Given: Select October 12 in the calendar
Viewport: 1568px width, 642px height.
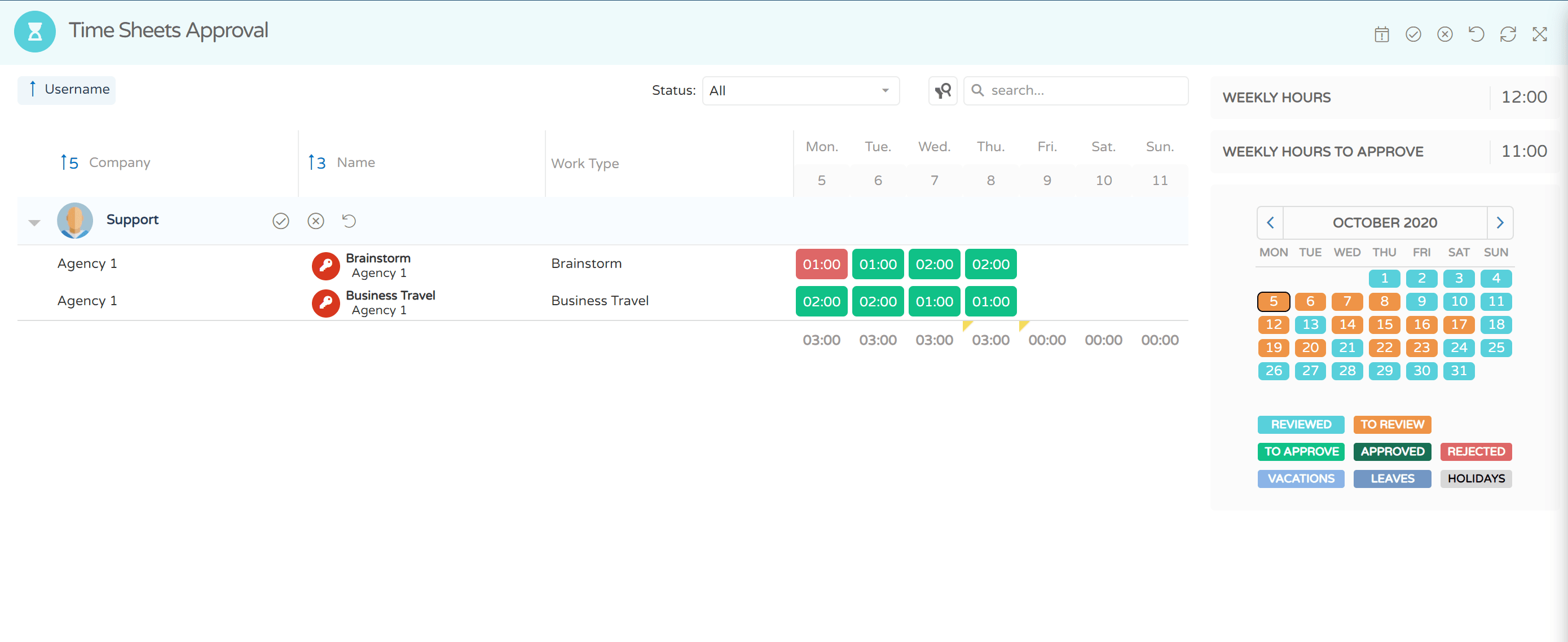Looking at the screenshot, I should point(1274,324).
